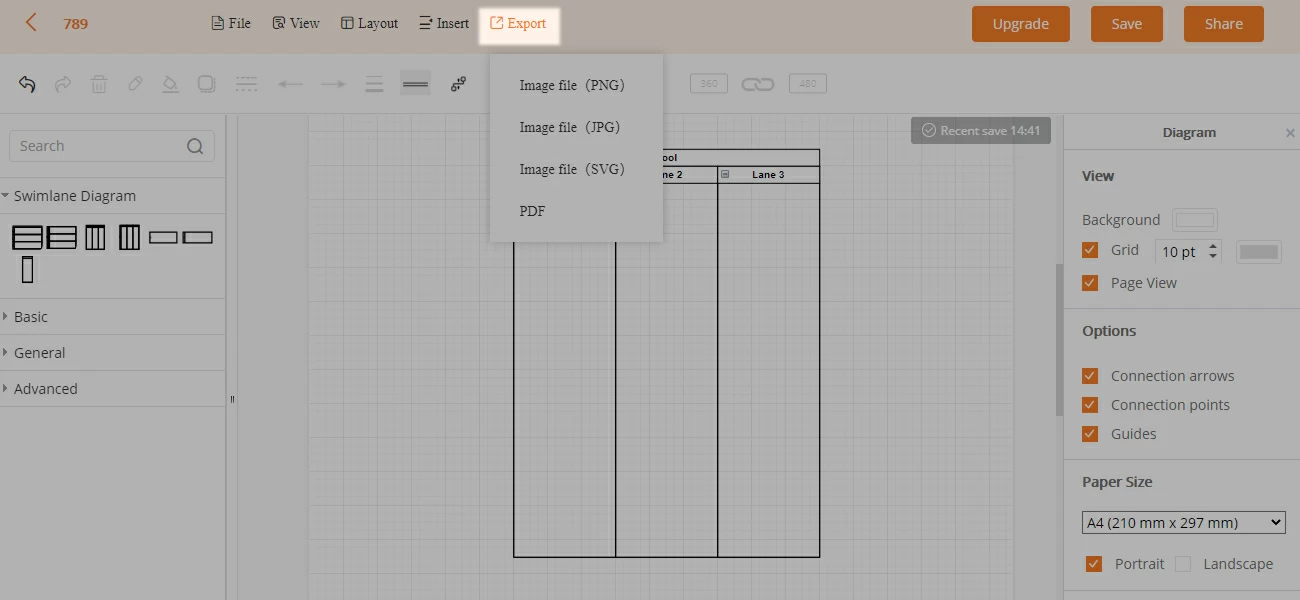
Task: Pick the single vertical lane shape
Action: pos(27,269)
